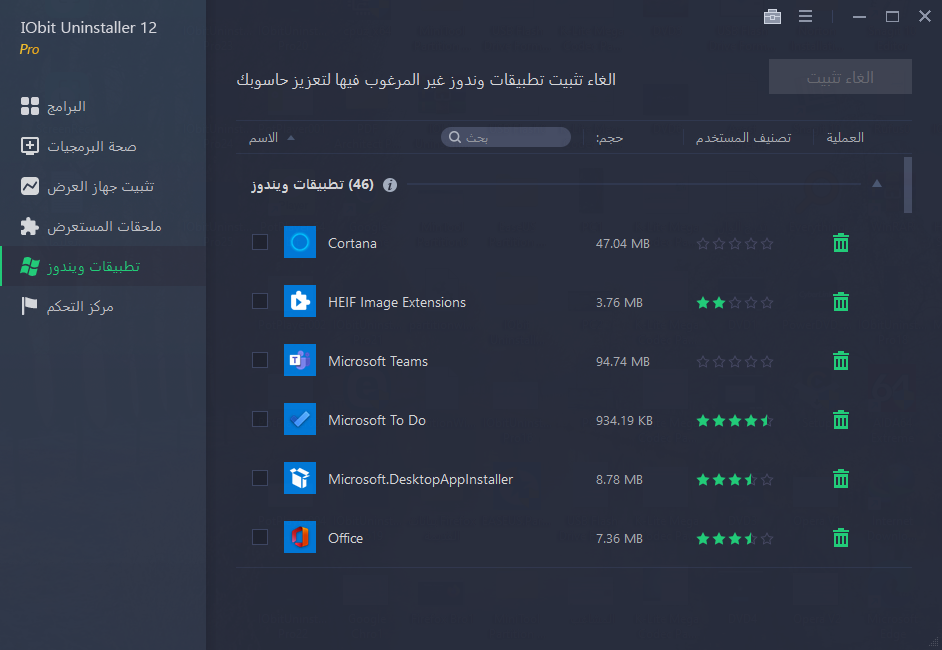Uninstall HEIF Image Extensions with its trash icon
This screenshot has height=650, width=942.
coord(840,302)
